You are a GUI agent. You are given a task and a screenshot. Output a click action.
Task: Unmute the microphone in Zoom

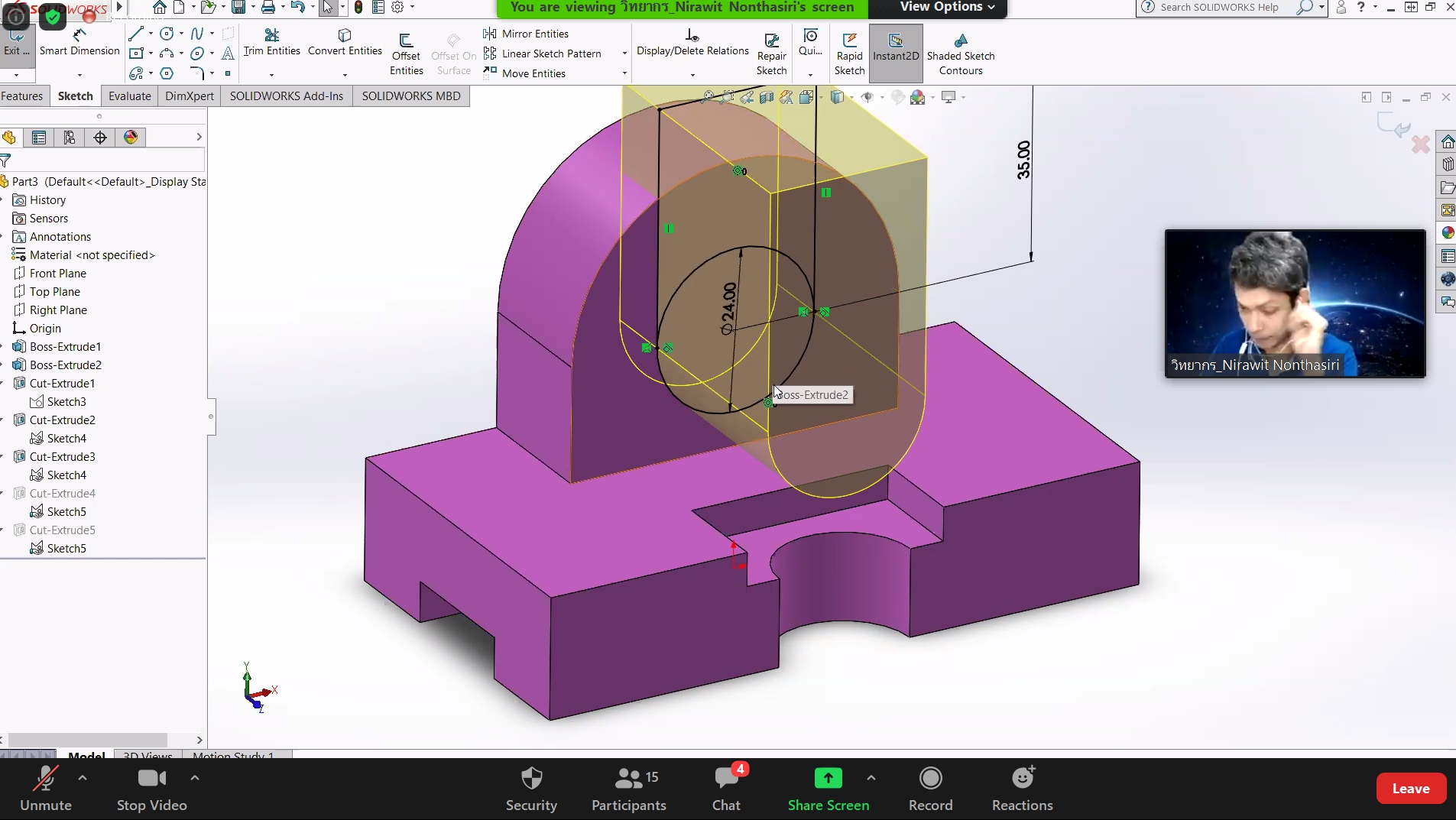[x=46, y=789]
